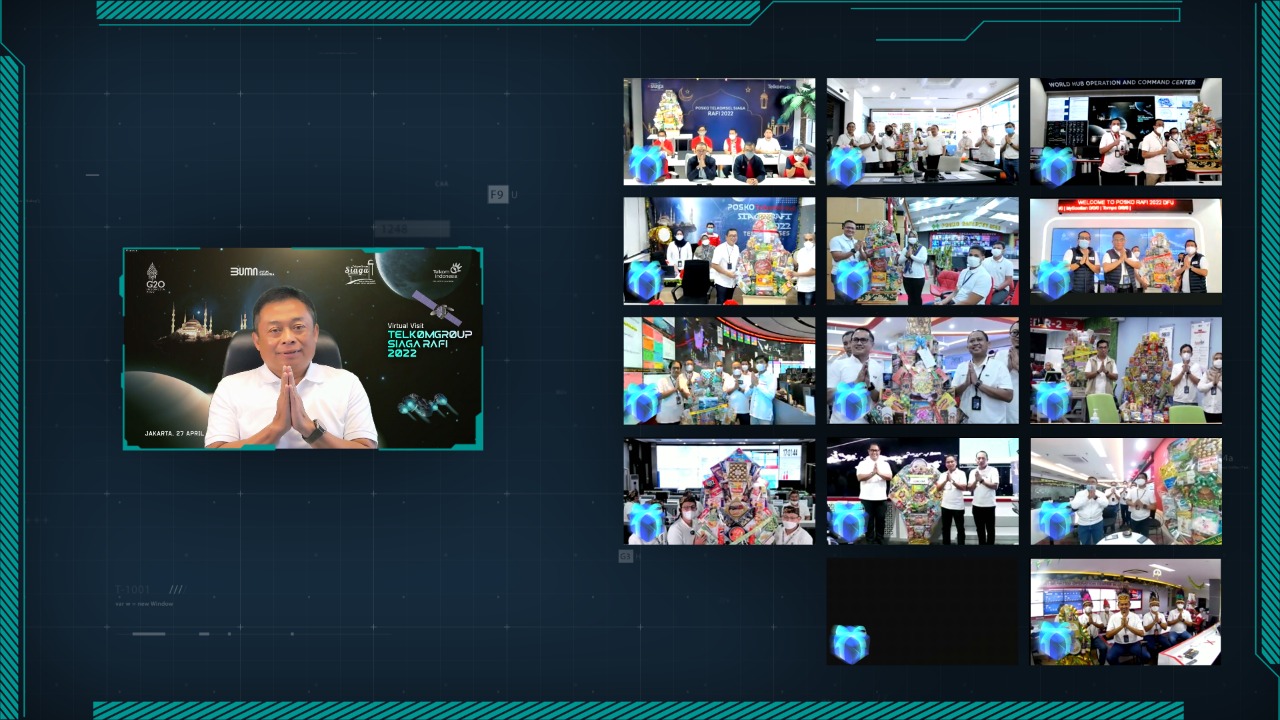Click the Siaga logo in main video

pos(359,273)
